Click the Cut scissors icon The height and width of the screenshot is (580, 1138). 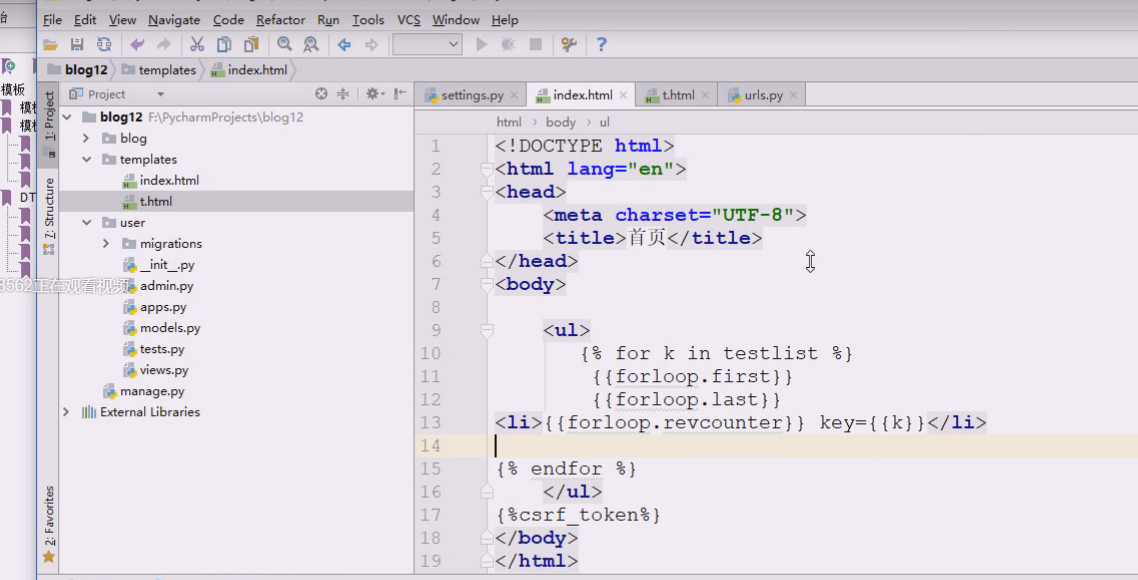(197, 45)
